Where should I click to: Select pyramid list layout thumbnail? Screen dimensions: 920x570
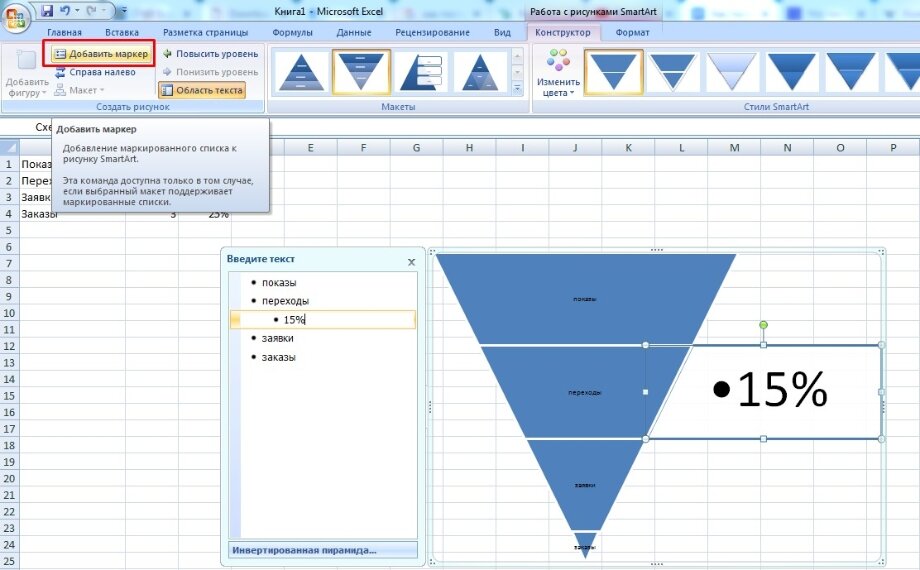point(422,73)
